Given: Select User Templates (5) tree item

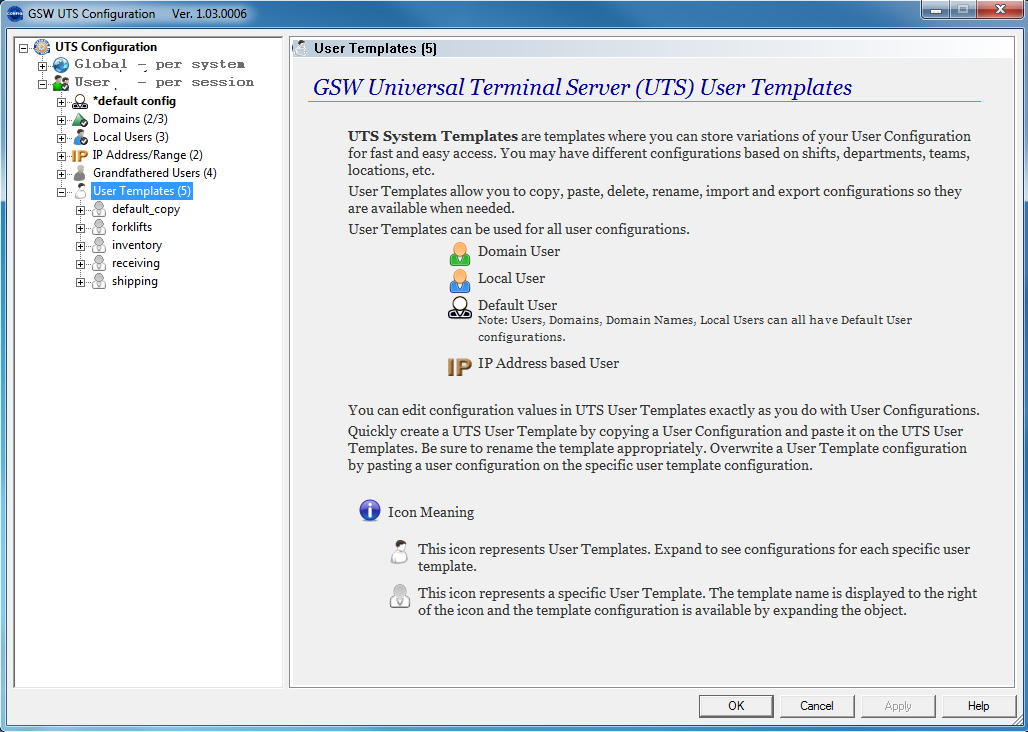Looking at the screenshot, I should click(x=142, y=191).
